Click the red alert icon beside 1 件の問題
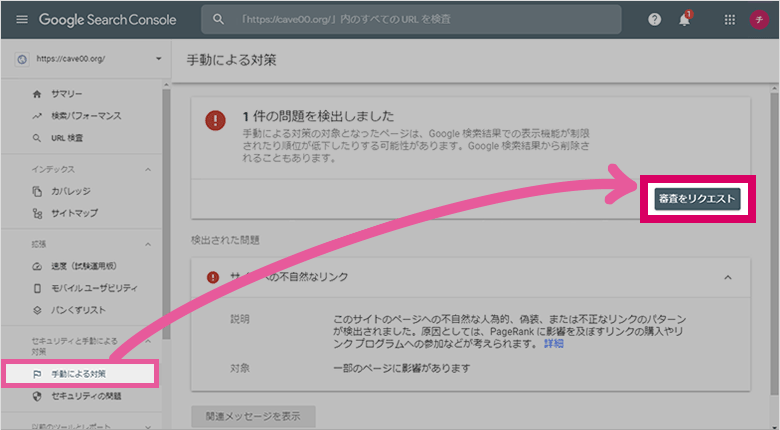The height and width of the screenshot is (430, 780). pyautogui.click(x=215, y=120)
